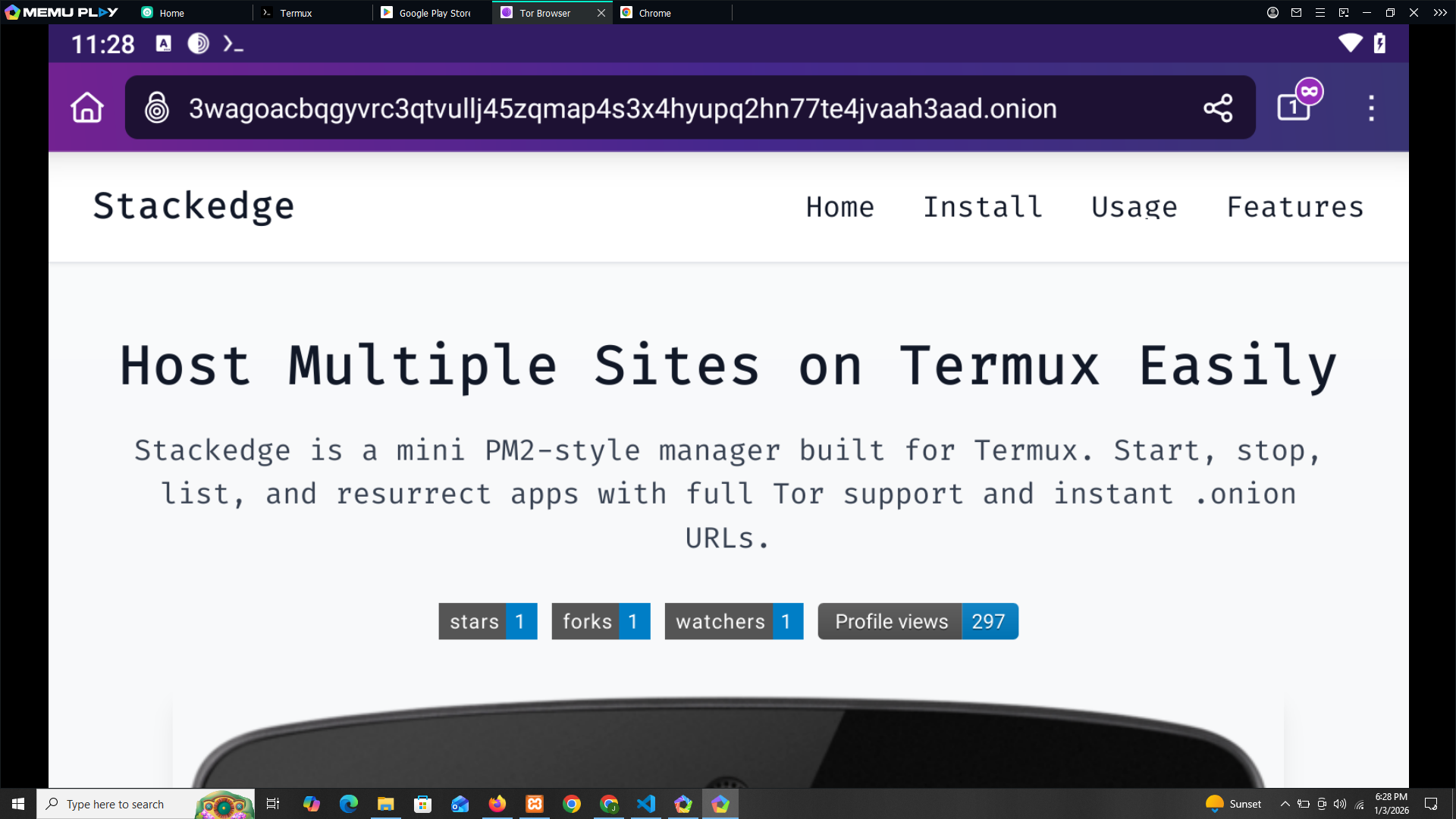The width and height of the screenshot is (1456, 819).
Task: Open Features in the site navigation
Action: point(1295,207)
